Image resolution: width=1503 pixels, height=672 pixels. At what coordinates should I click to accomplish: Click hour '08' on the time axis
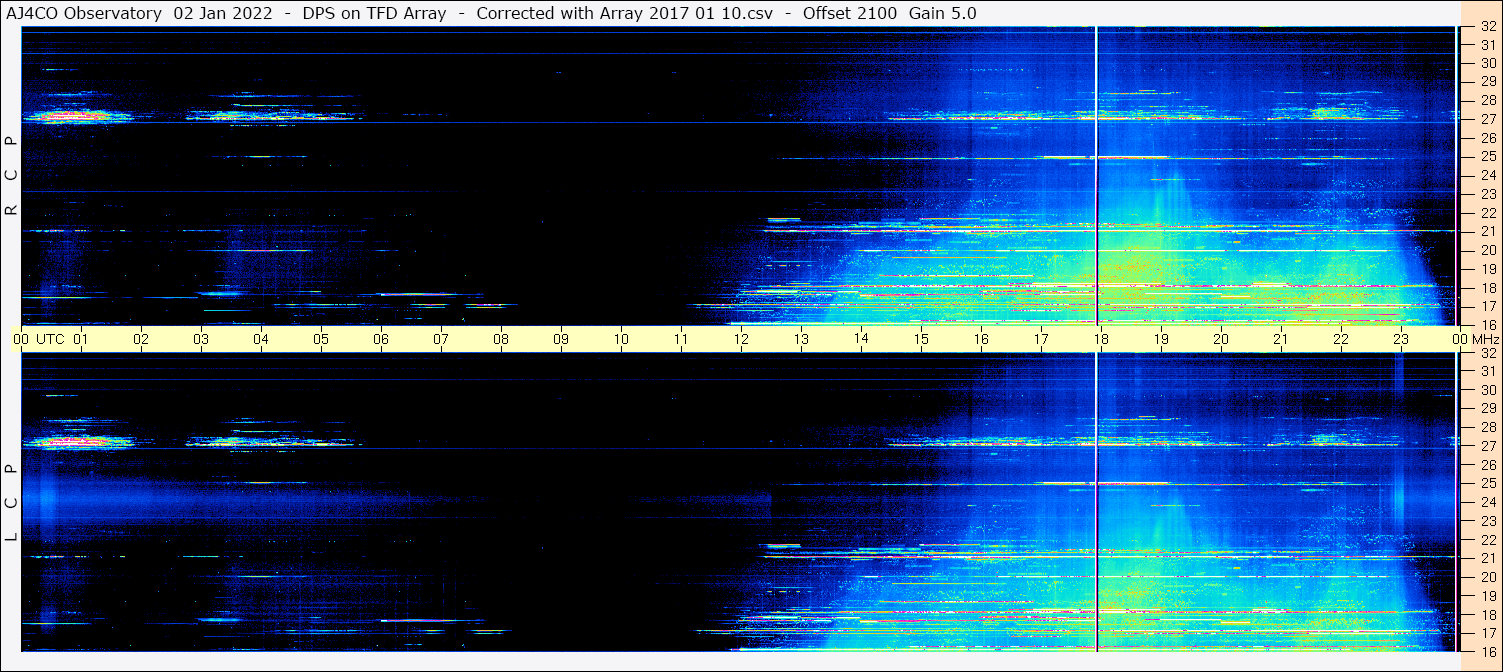[x=501, y=339]
